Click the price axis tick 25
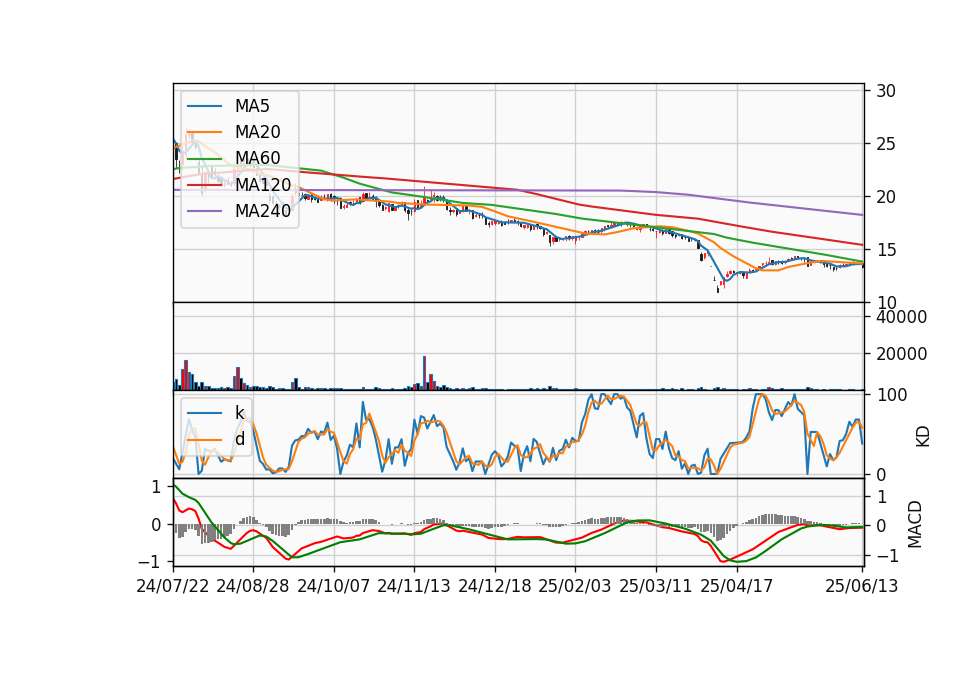The width and height of the screenshot is (960, 690). 885,144
